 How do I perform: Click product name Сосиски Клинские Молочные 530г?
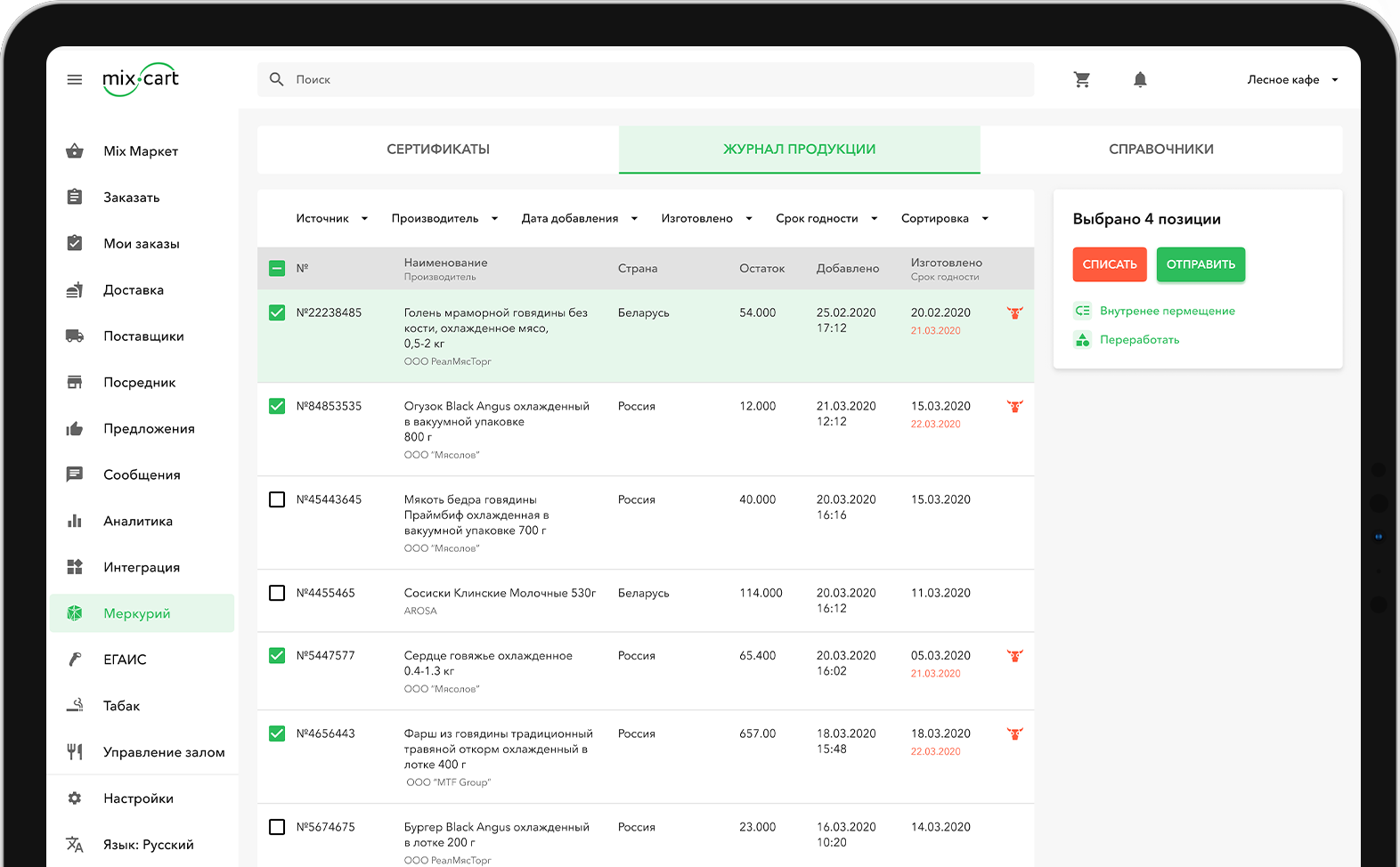pyautogui.click(x=500, y=593)
